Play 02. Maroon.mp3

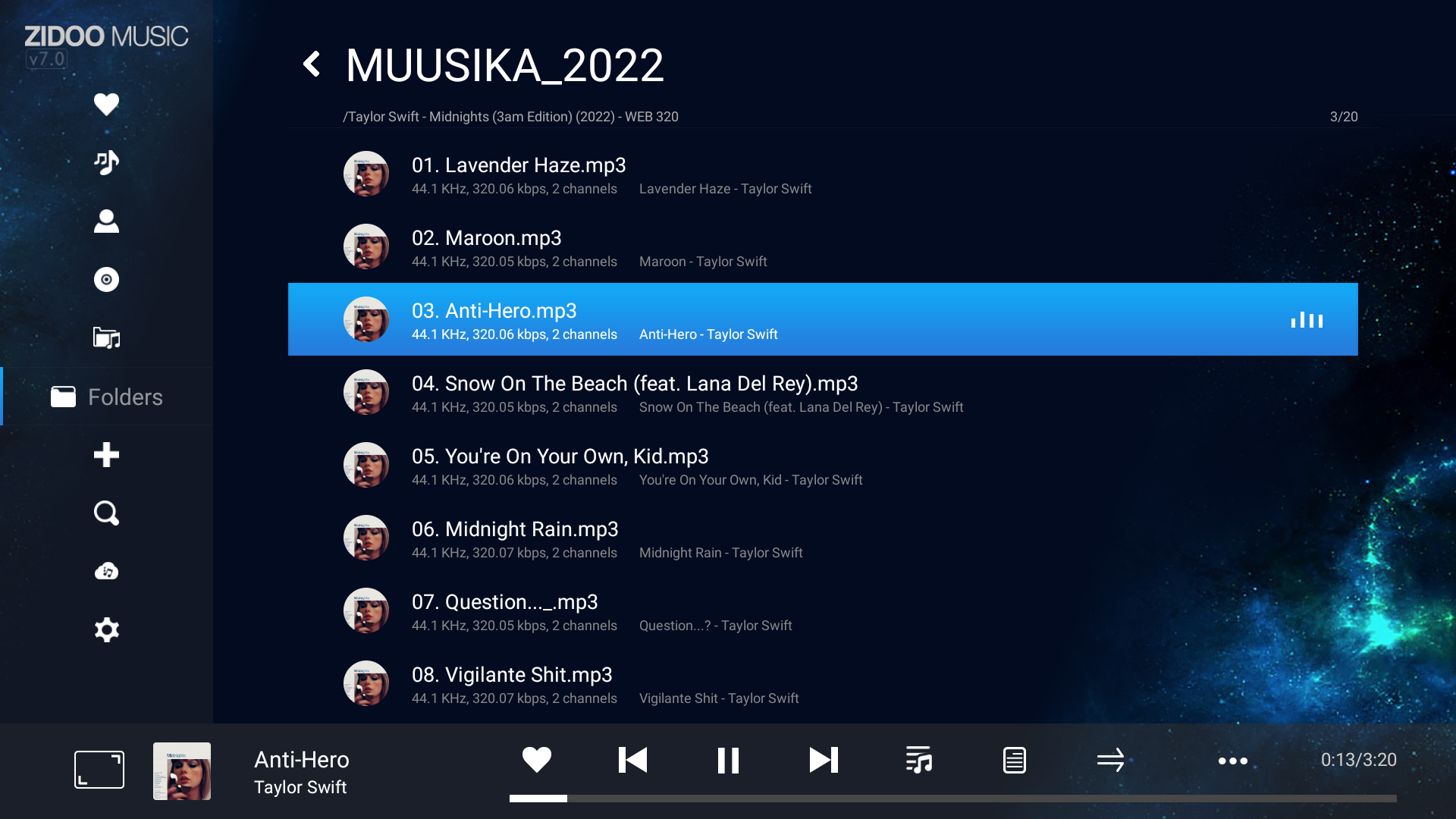tap(823, 247)
